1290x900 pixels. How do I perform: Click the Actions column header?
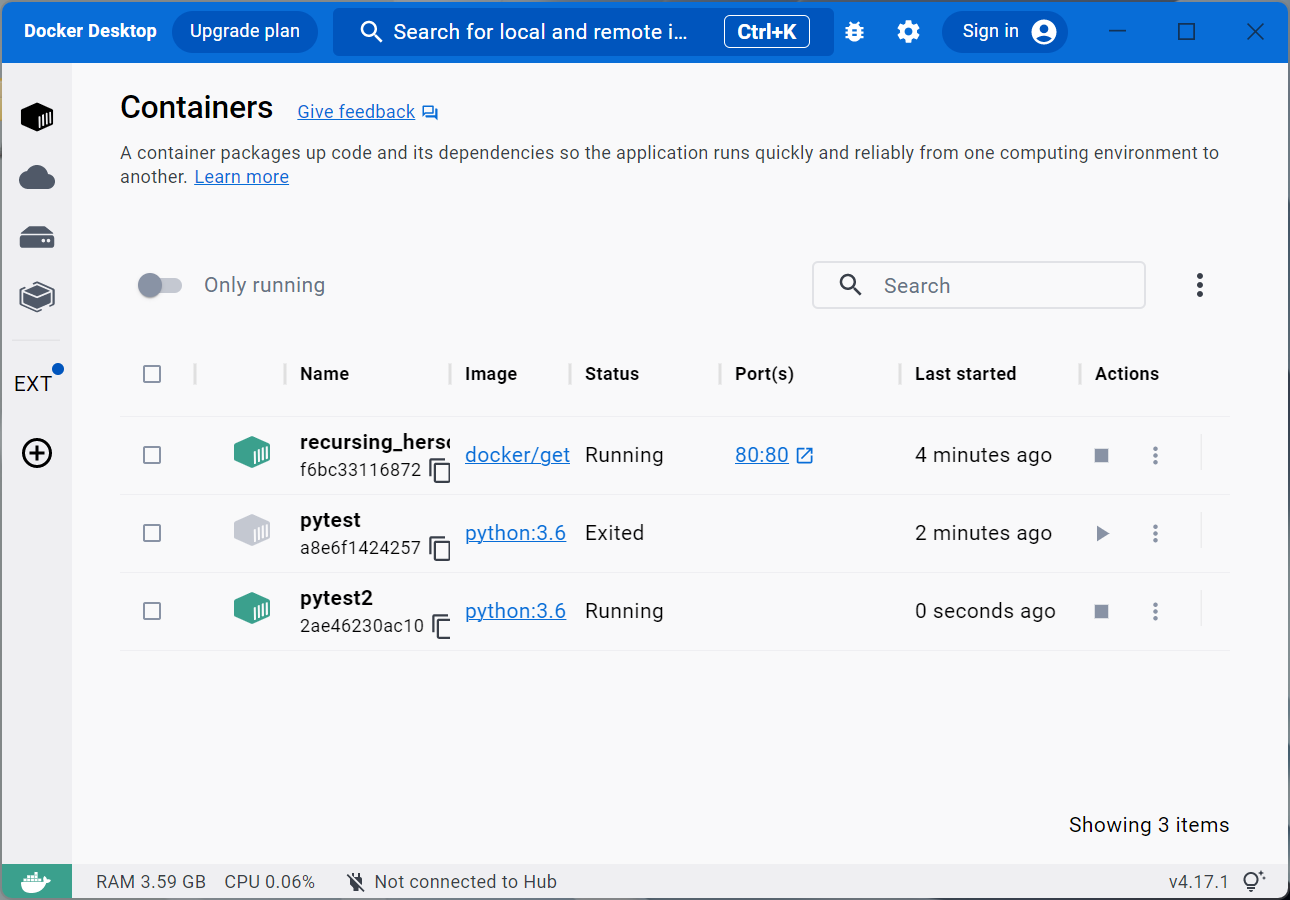pyautogui.click(x=1127, y=374)
